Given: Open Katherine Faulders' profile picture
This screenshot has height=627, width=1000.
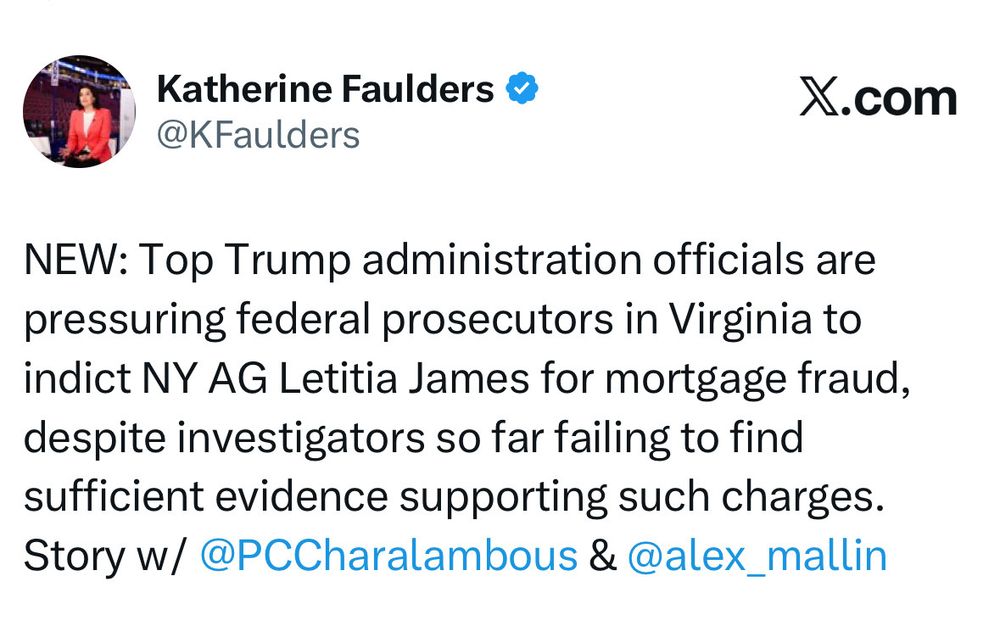Looking at the screenshot, I should tap(79, 112).
